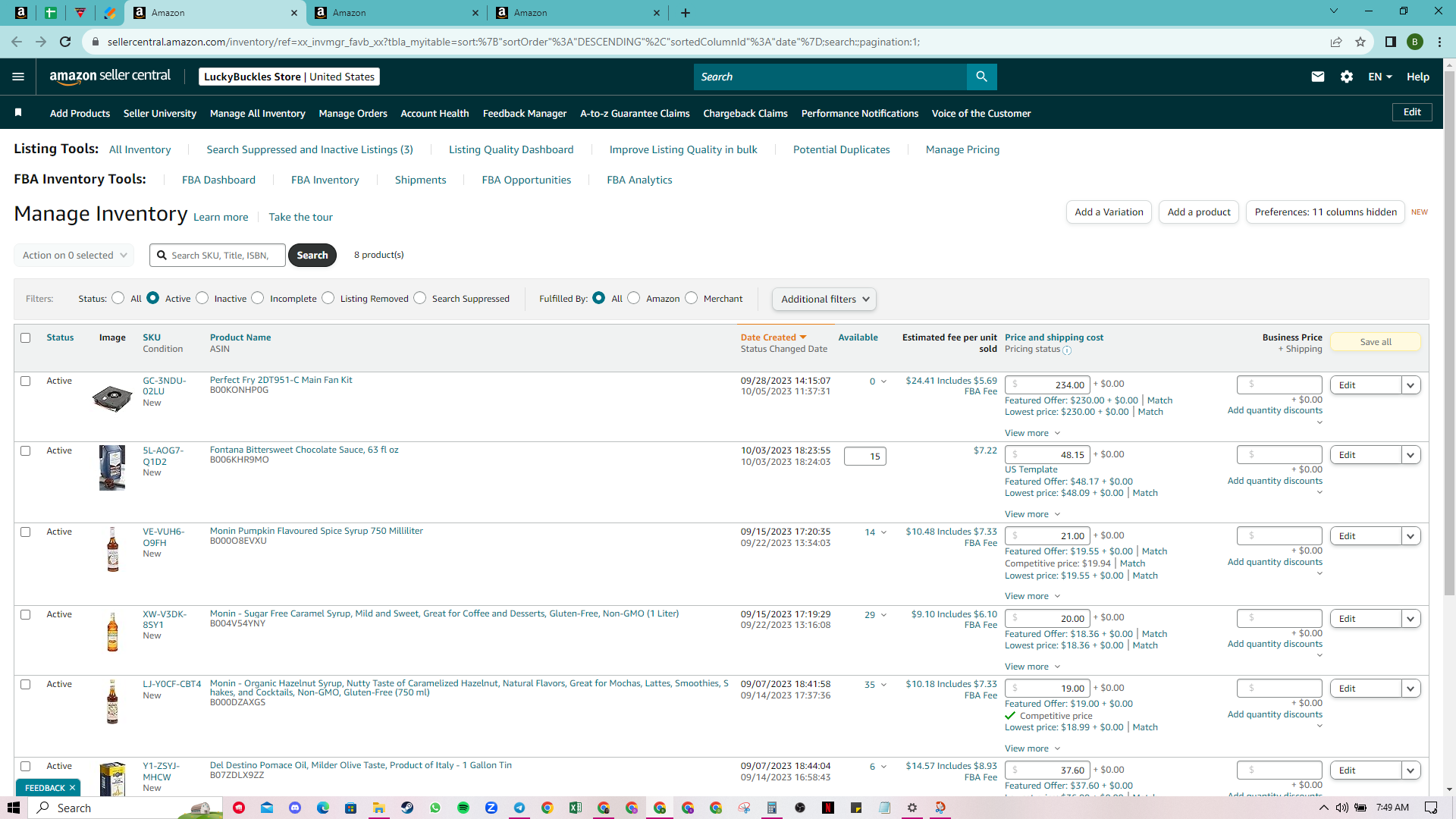Click the Add a Variation button
The width and height of the screenshot is (1456, 819).
1109,212
